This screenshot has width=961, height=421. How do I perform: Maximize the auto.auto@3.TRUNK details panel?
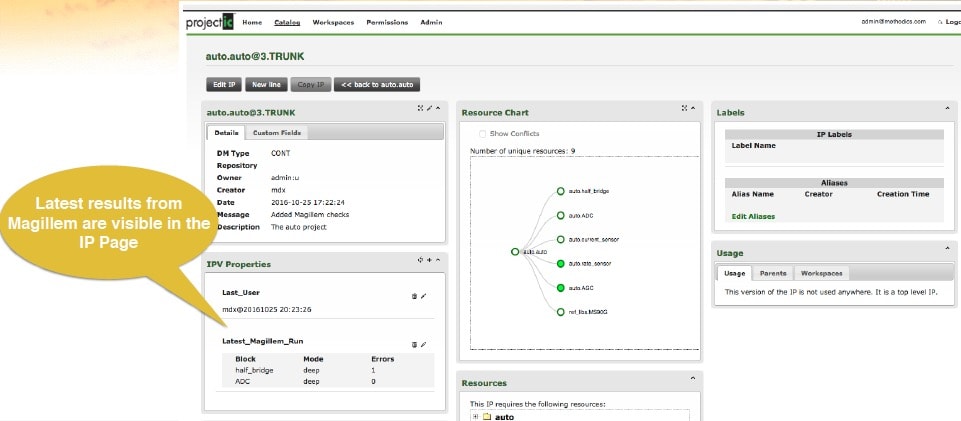(420, 108)
